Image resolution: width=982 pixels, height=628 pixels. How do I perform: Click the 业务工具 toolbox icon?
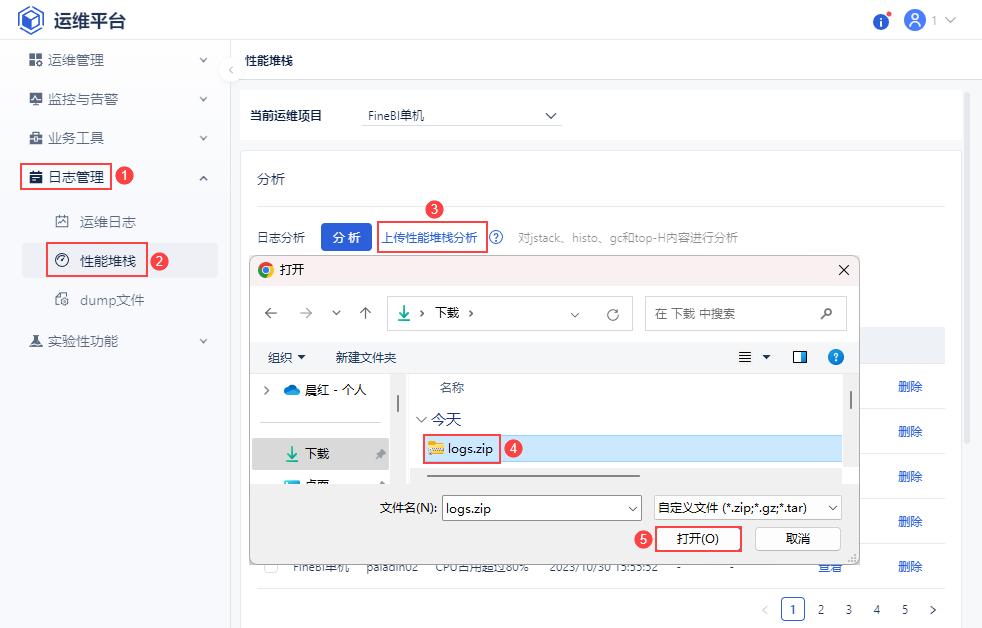tap(36, 138)
